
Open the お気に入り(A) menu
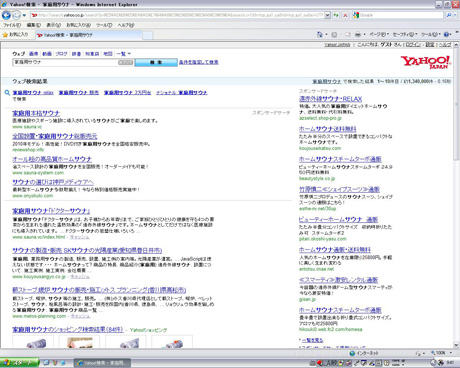pyautogui.click(x=78, y=25)
